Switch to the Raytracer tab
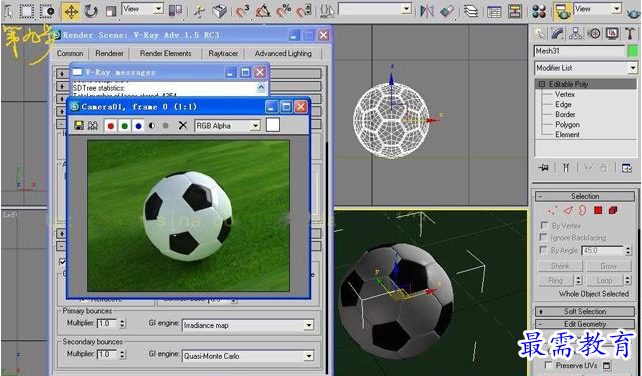Viewport: 642px width, 376px height. pyautogui.click(x=223, y=53)
